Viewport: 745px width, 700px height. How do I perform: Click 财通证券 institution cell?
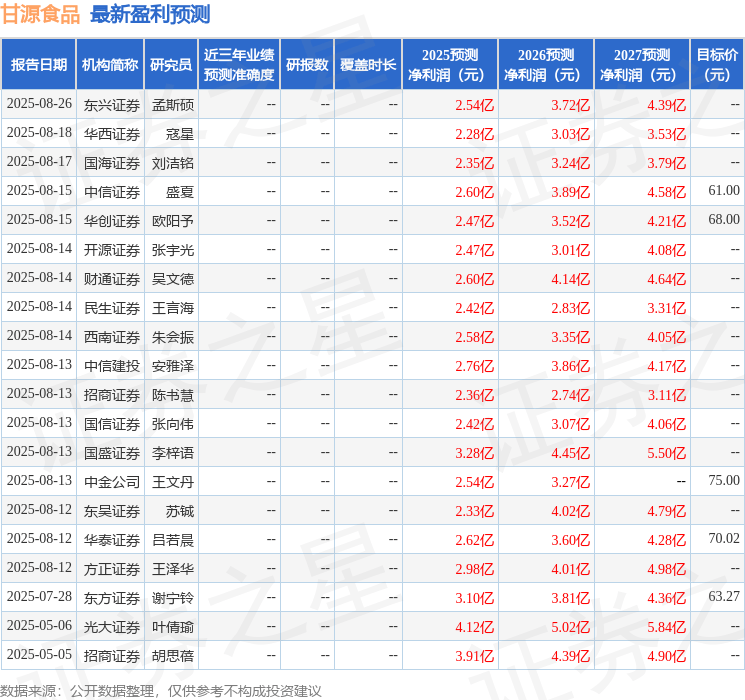[112, 279]
